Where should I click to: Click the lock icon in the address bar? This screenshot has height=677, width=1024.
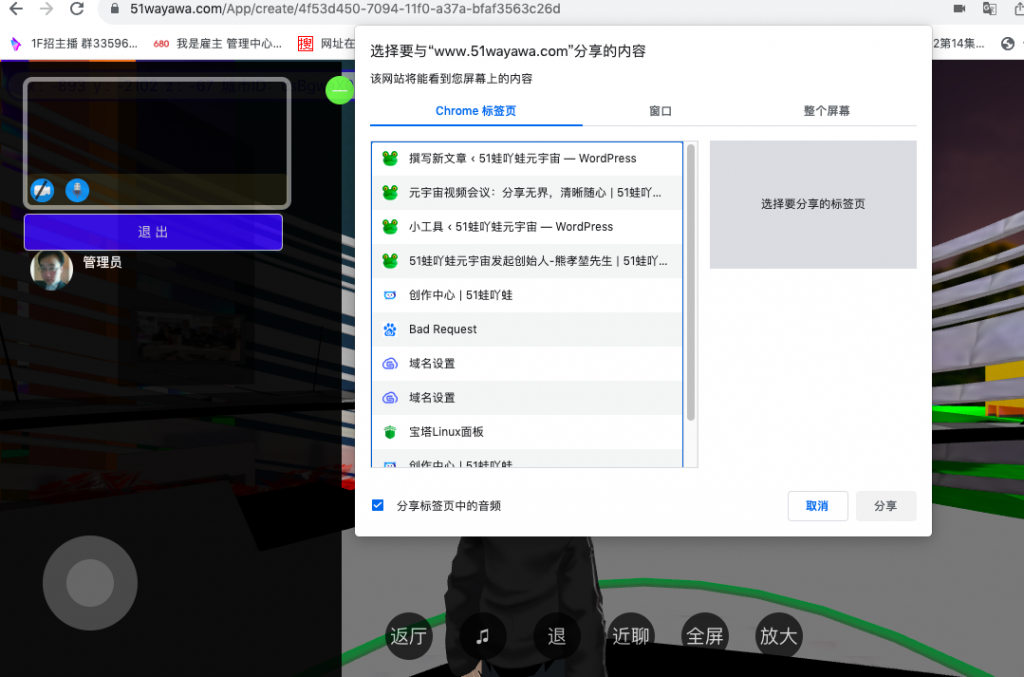coord(115,9)
